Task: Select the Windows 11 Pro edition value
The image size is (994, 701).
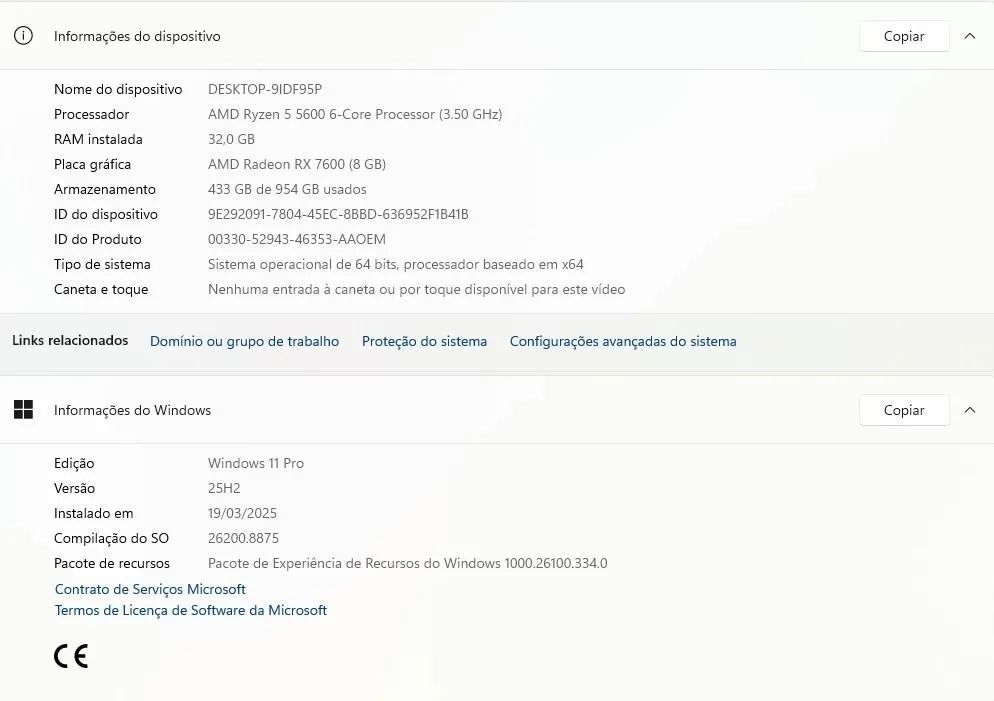Action: click(256, 463)
